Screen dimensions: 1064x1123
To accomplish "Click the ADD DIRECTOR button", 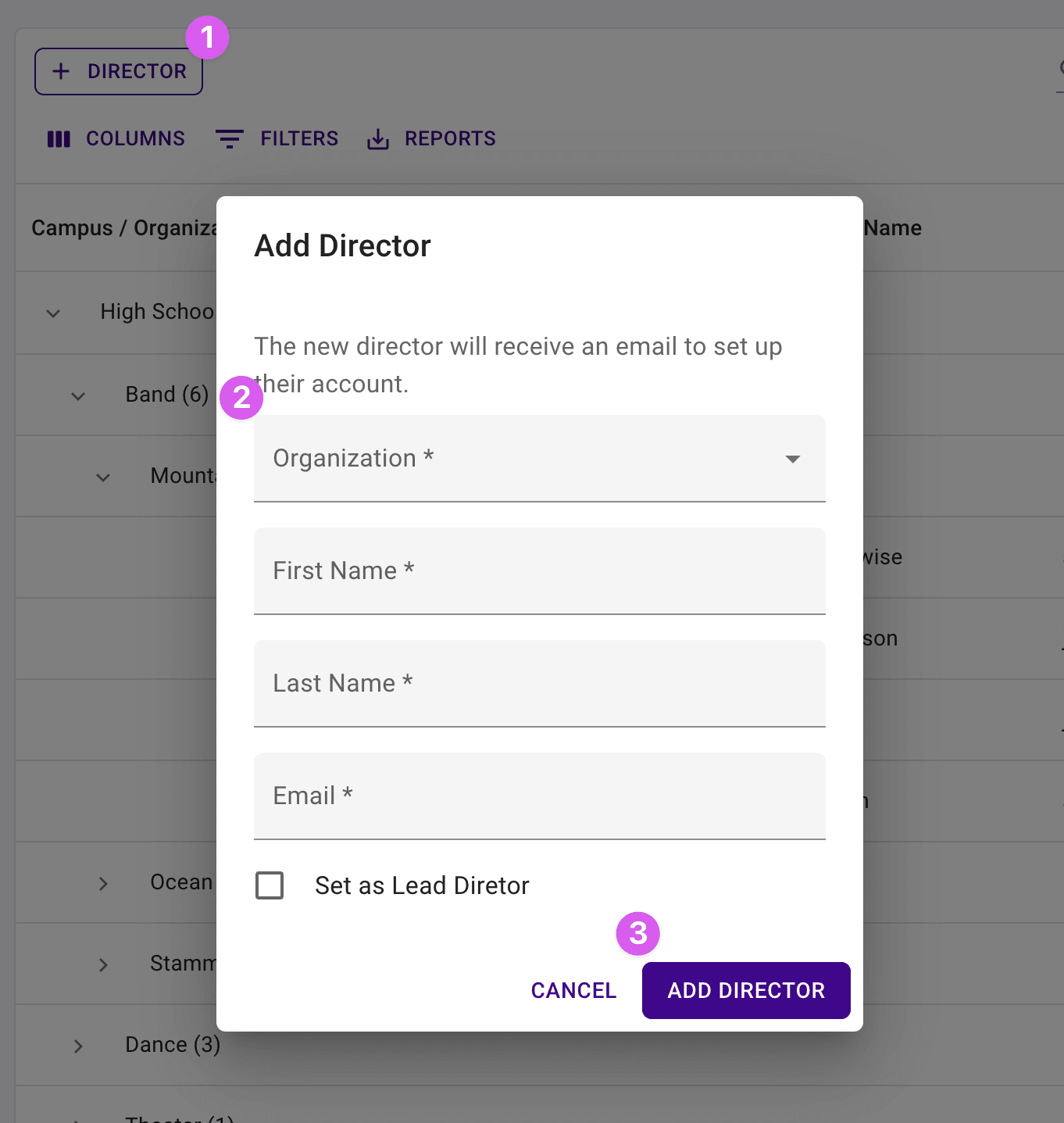I will pos(746,990).
